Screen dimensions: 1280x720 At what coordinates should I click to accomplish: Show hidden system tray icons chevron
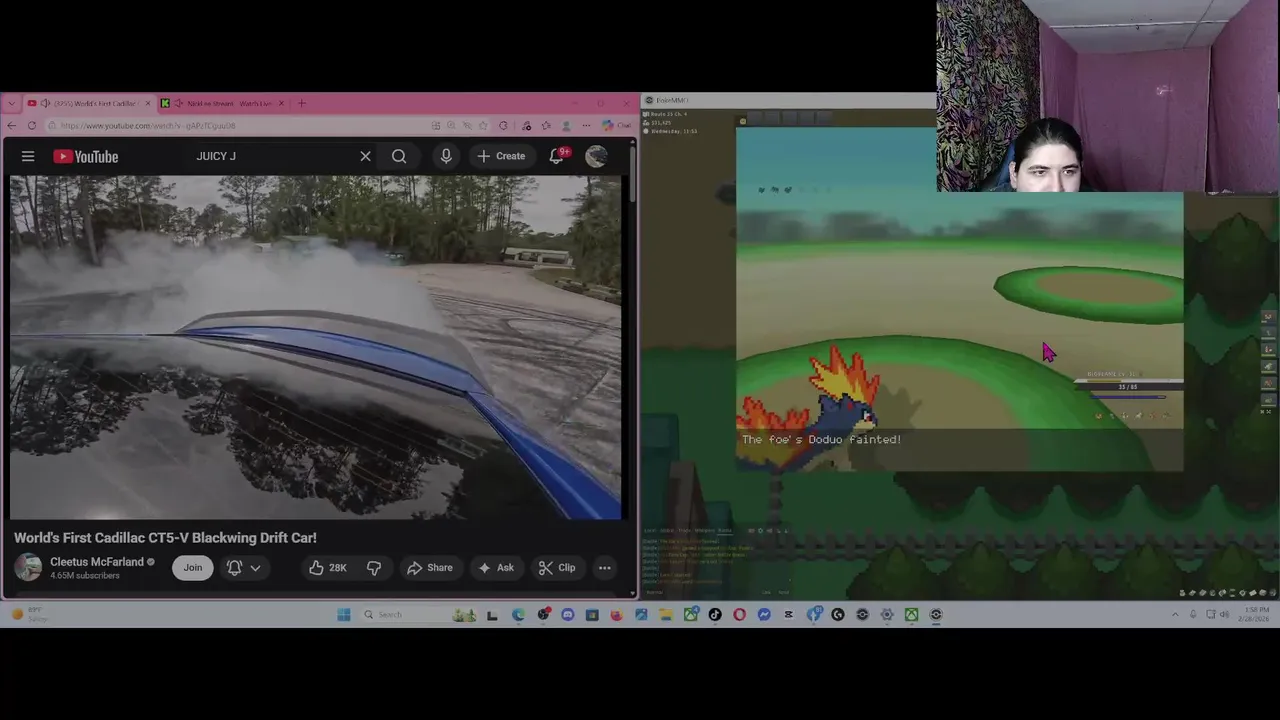(1175, 614)
